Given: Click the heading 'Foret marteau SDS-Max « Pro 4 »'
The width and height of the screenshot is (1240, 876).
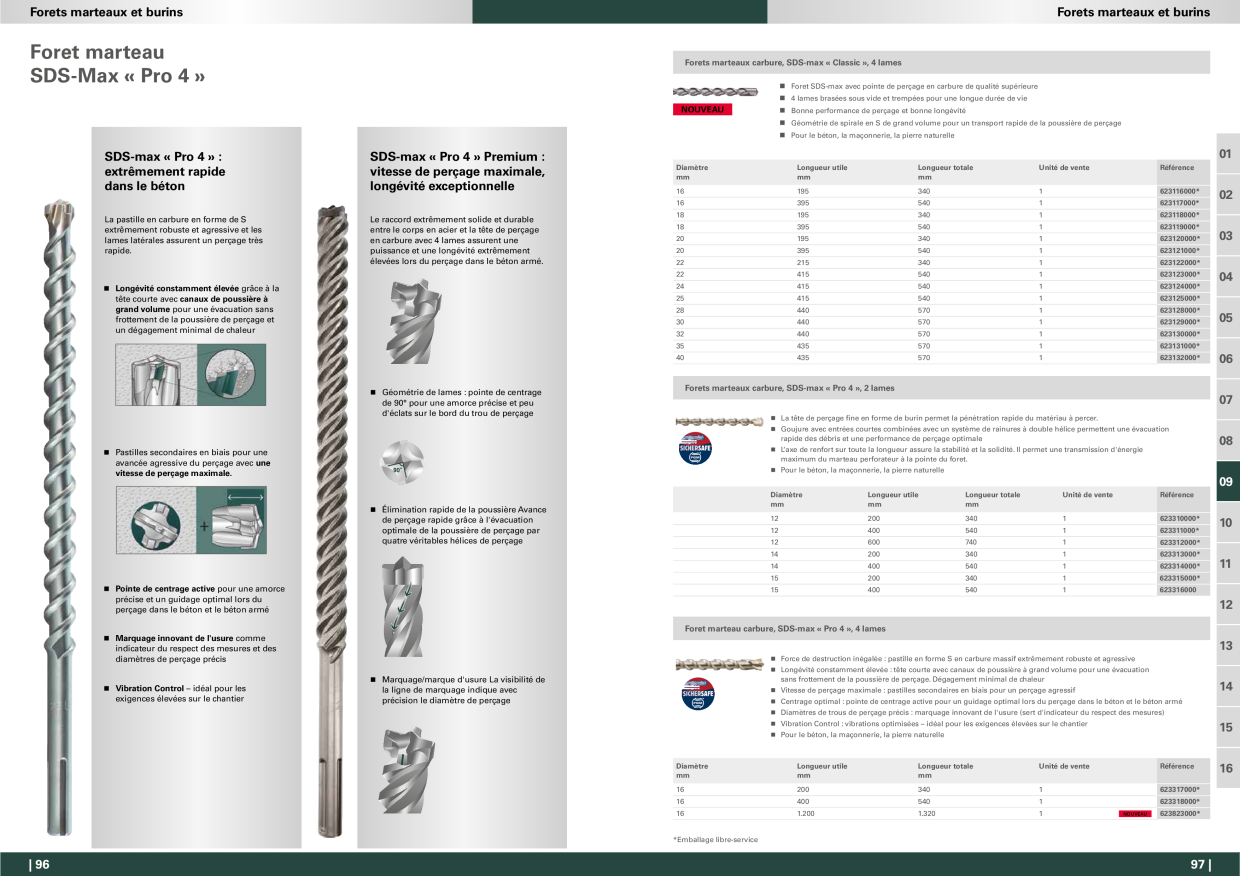Looking at the screenshot, I should point(117,64).
